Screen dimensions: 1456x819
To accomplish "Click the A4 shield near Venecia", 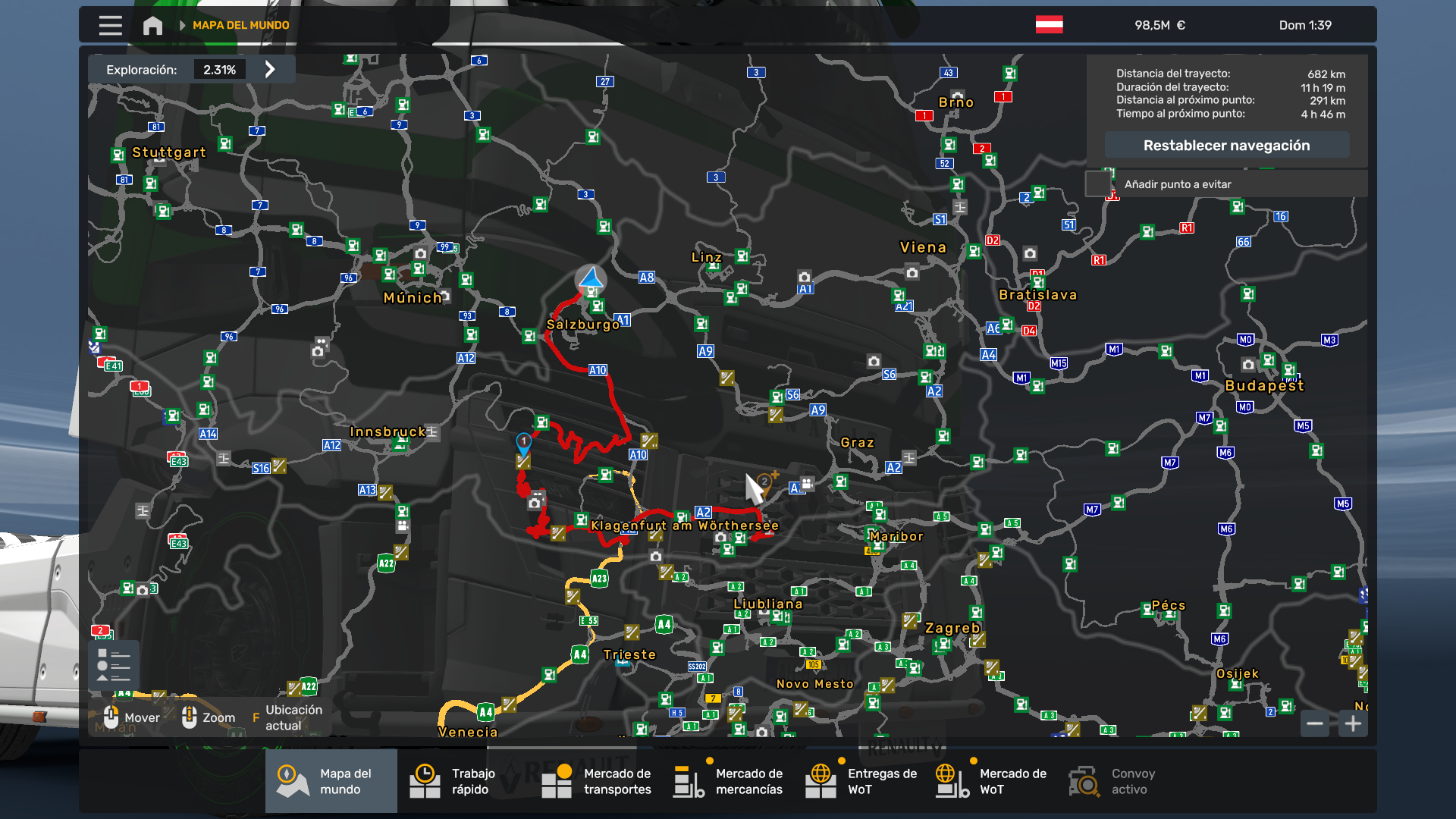I will coord(486,712).
